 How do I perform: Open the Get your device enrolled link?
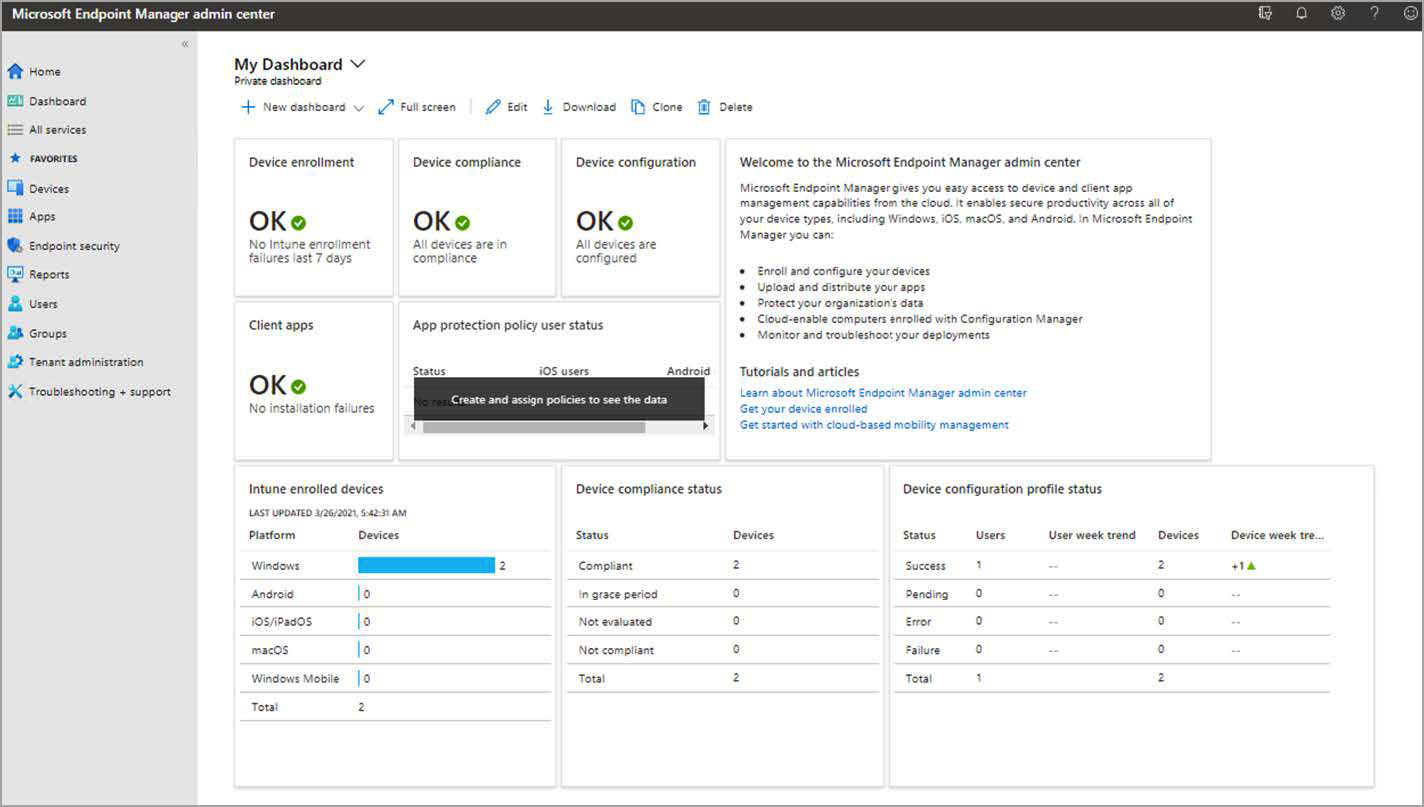(803, 409)
